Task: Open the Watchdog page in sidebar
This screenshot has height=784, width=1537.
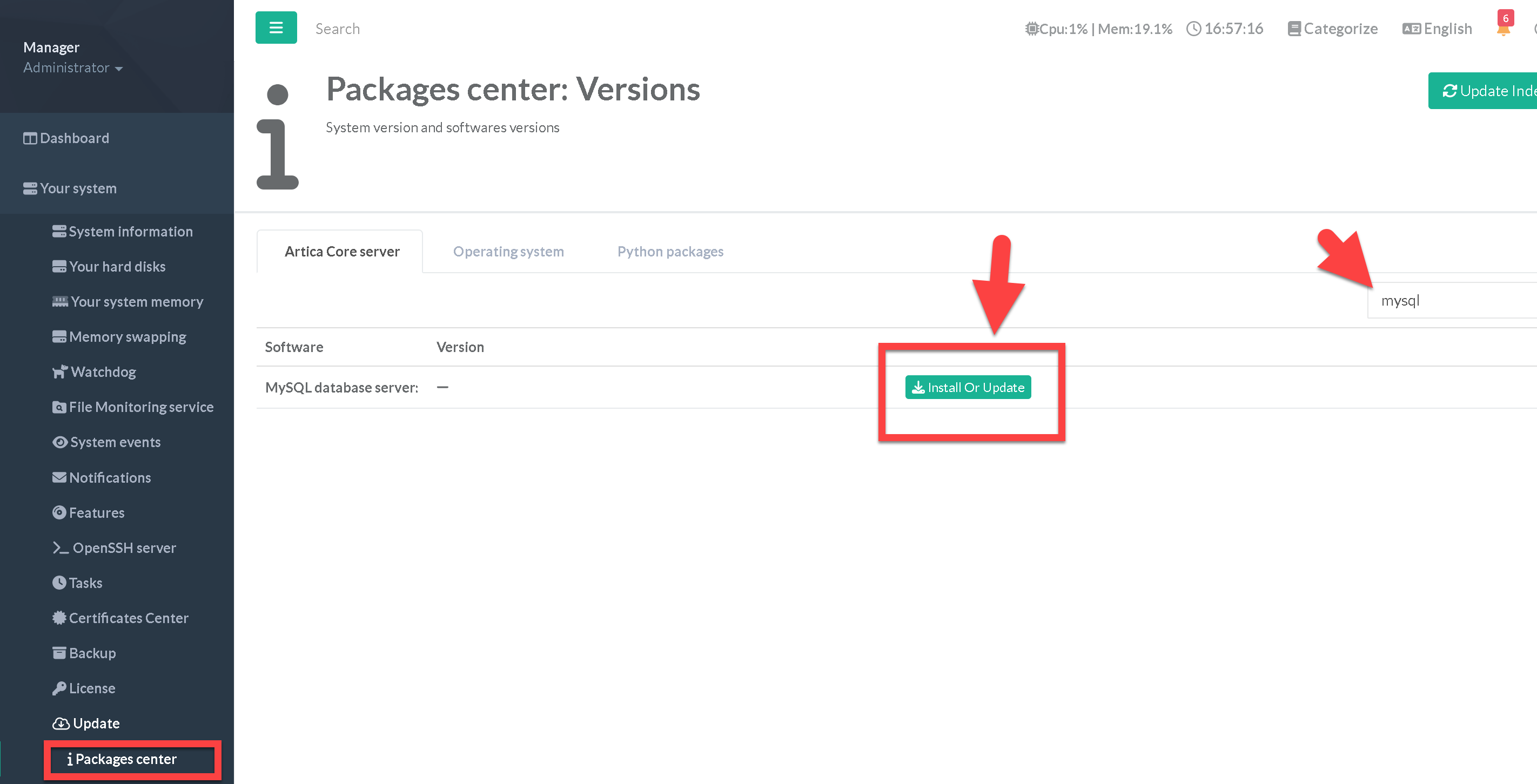Action: 103,372
